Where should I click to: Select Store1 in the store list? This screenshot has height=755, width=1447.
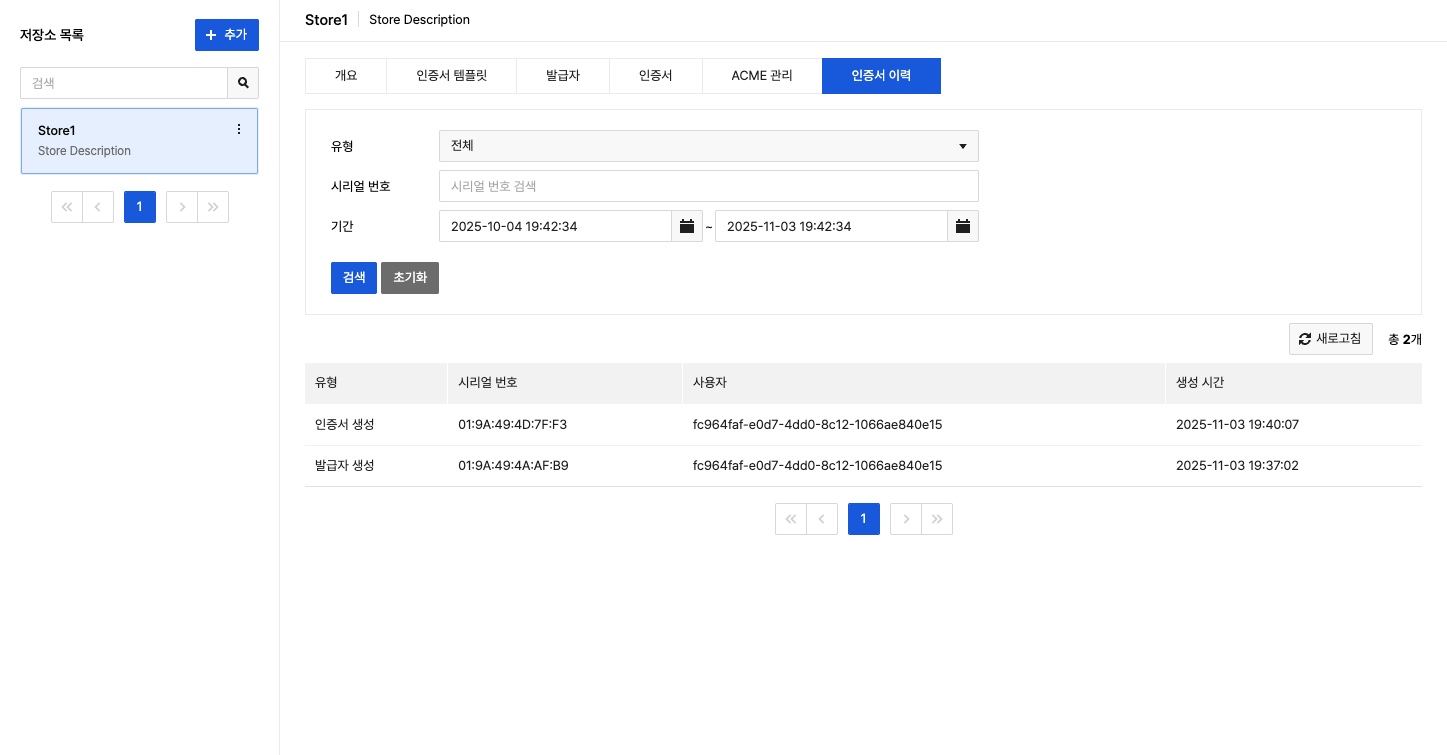pyautogui.click(x=120, y=141)
